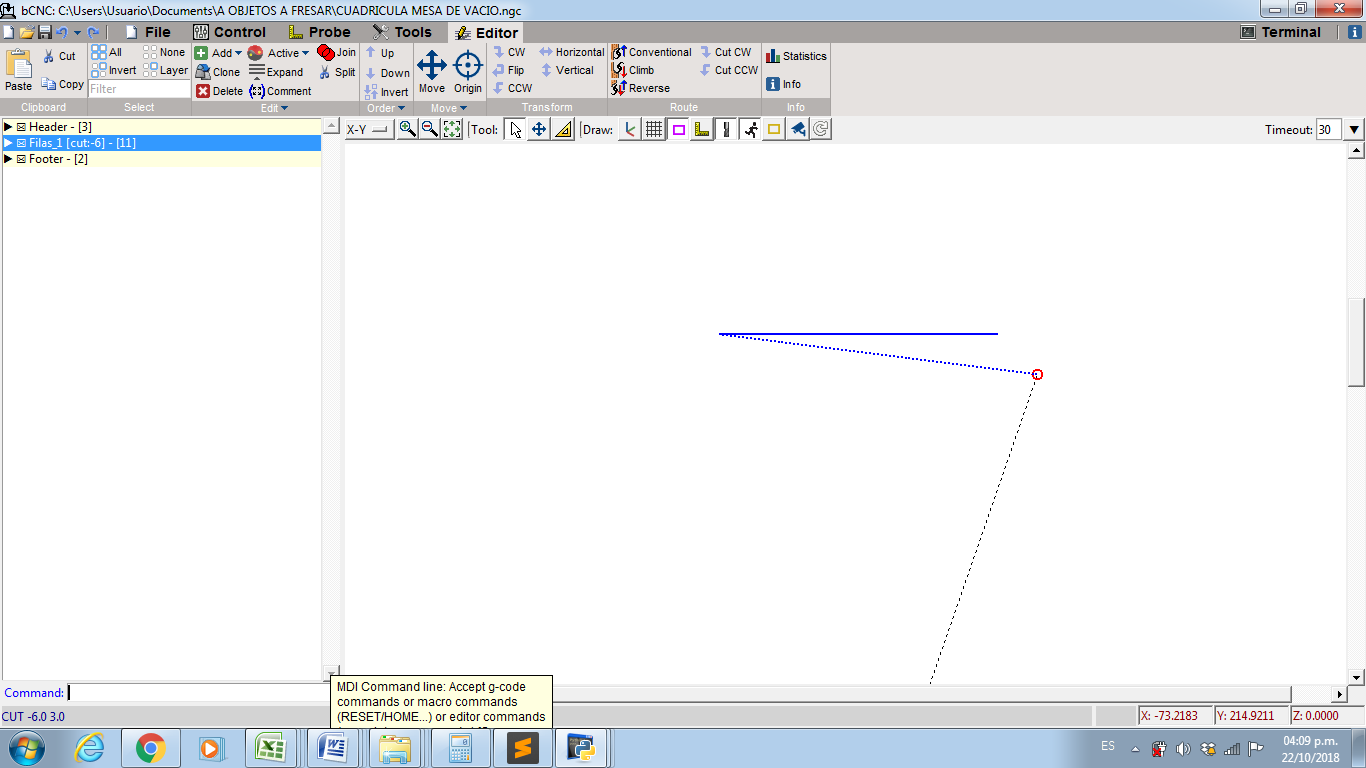Open the Info button

click(784, 84)
